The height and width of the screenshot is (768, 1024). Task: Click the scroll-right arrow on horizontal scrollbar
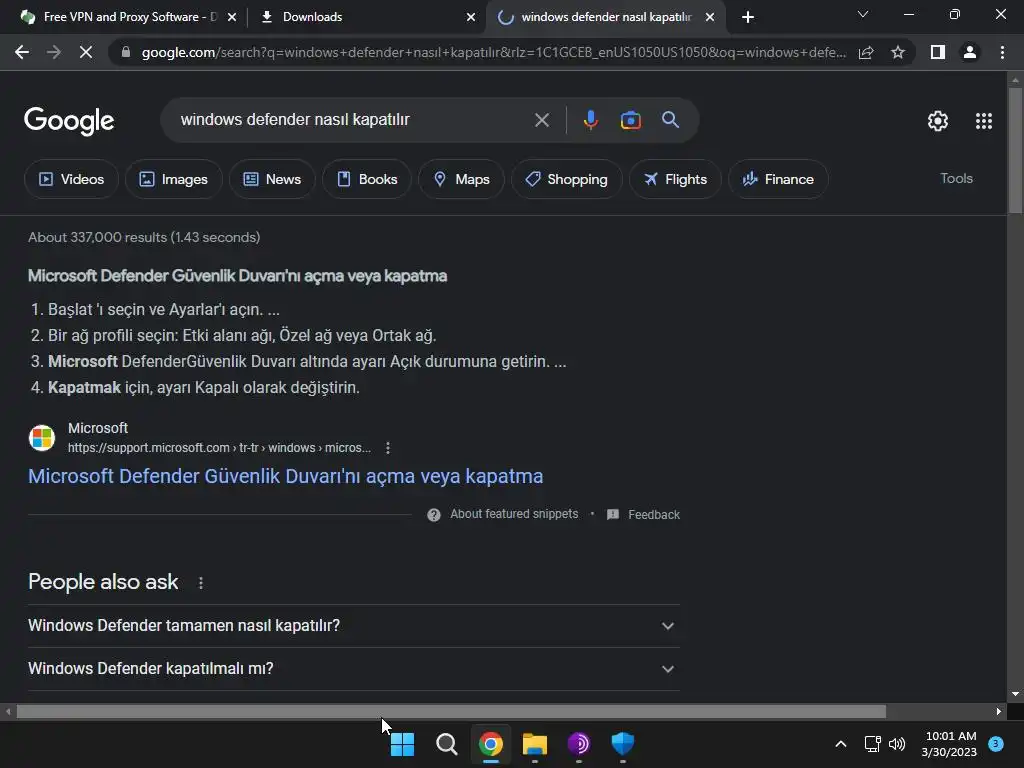coord(999,712)
